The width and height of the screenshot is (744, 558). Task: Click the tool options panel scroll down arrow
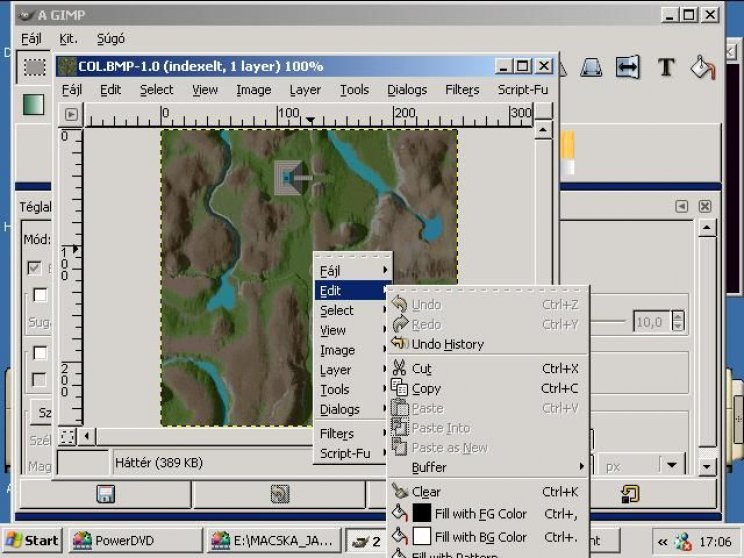707,466
